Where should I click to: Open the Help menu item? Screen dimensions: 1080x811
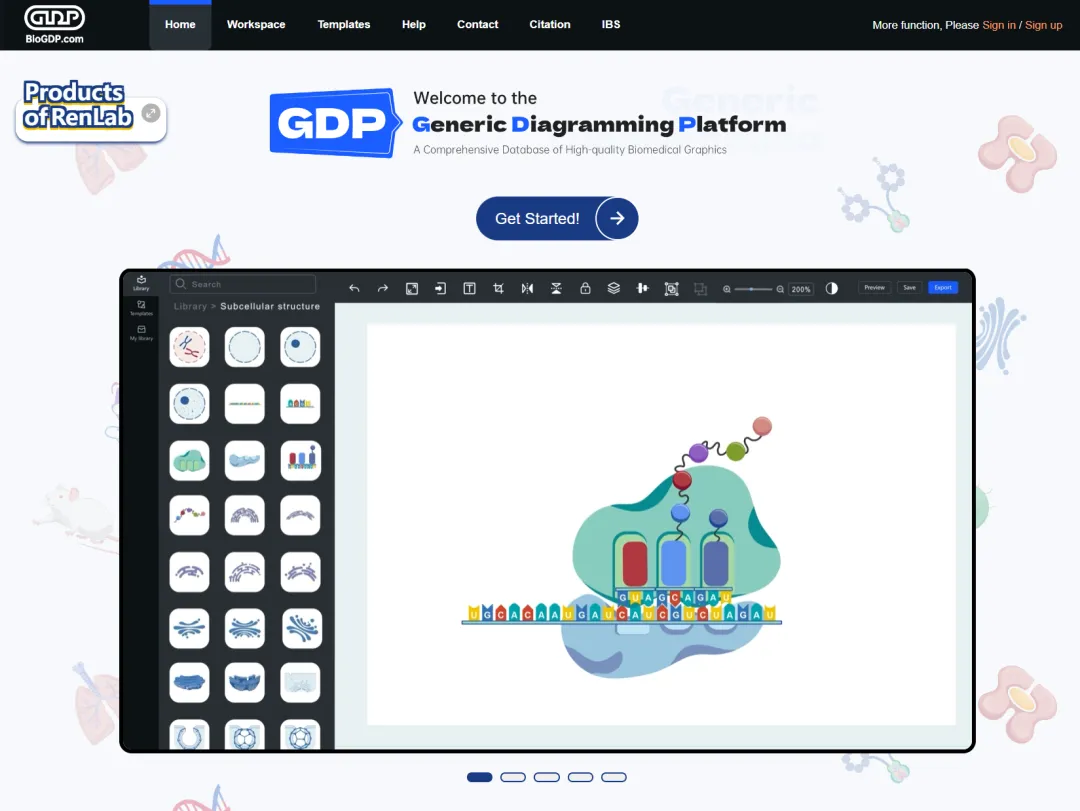coord(413,25)
